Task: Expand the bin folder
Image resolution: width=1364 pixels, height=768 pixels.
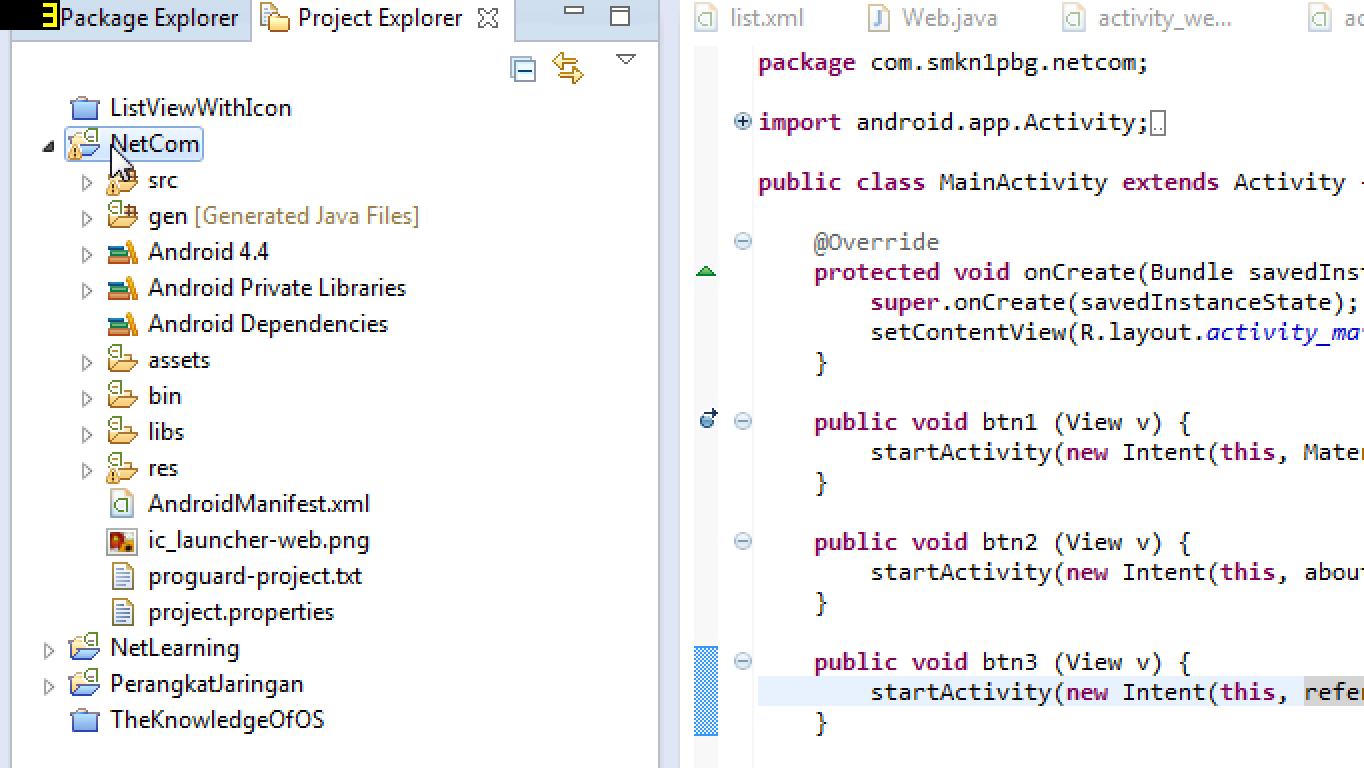Action: tap(87, 398)
